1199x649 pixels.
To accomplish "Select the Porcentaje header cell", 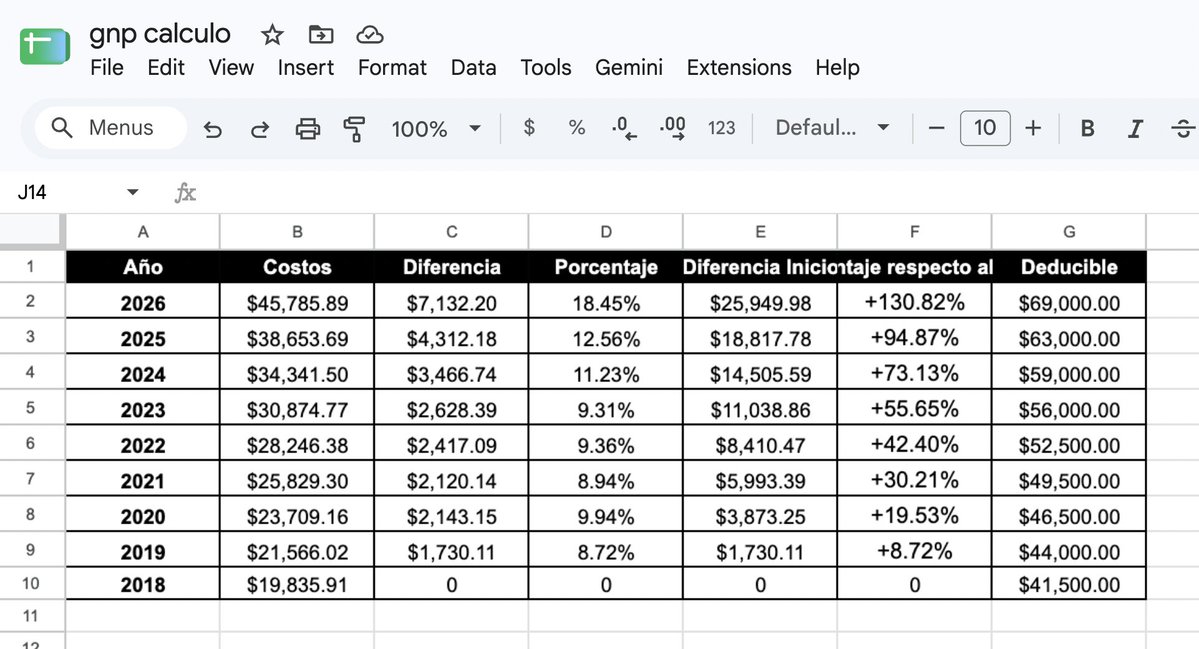I will (x=606, y=267).
